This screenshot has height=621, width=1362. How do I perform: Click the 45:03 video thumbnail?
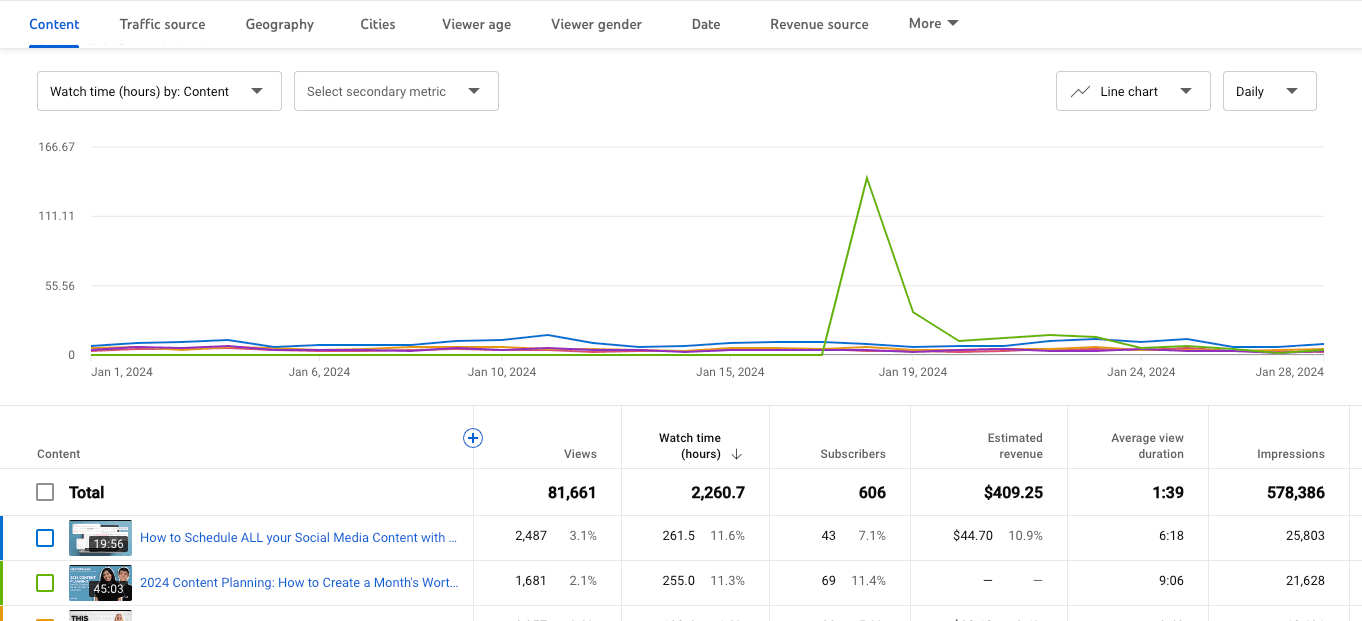(100, 583)
